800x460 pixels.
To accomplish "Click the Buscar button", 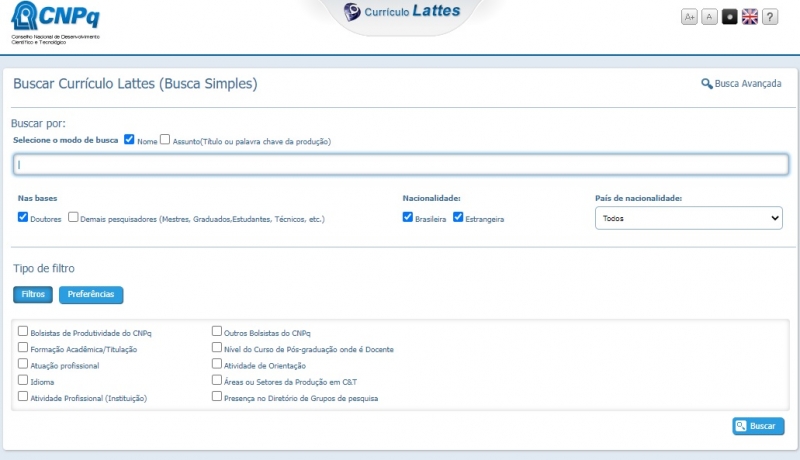I will [x=758, y=426].
